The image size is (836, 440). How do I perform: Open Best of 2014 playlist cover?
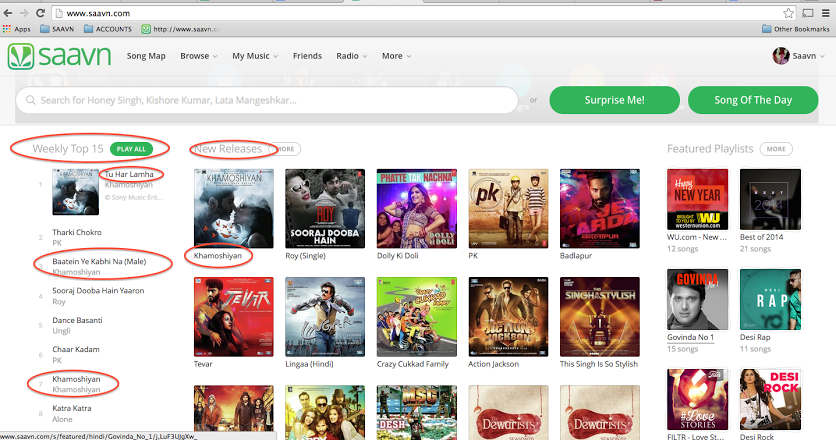coord(770,199)
